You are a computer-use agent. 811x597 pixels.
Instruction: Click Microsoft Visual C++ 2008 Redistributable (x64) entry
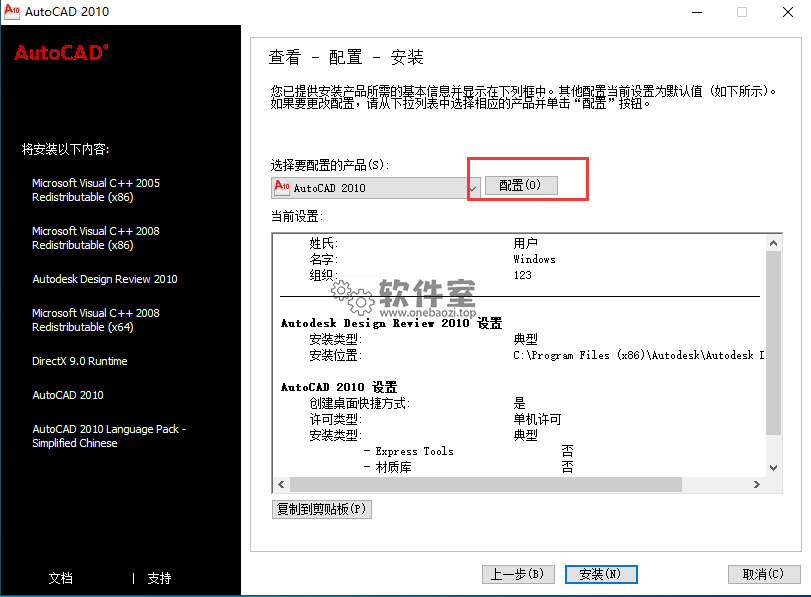tap(96, 320)
